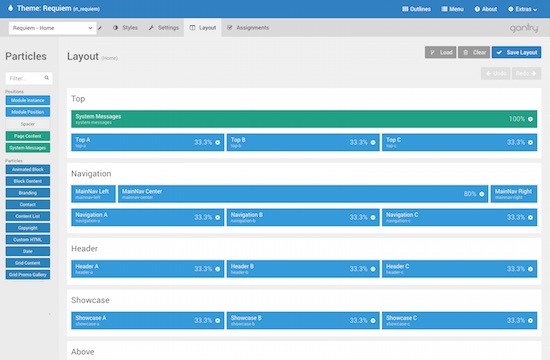The width and height of the screenshot is (550, 360).
Task: Select the Spacer particle
Action: click(x=28, y=124)
